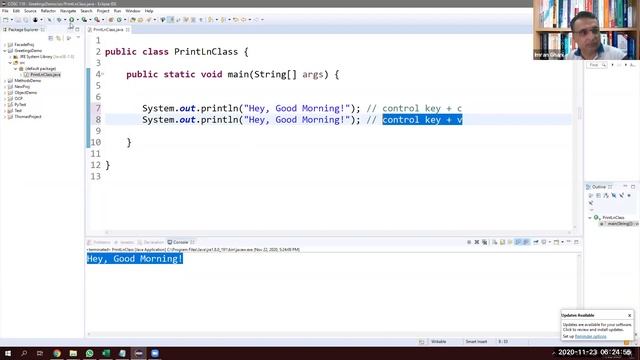
Task: Click Remove Launch X icon in Console
Action: click(477, 242)
